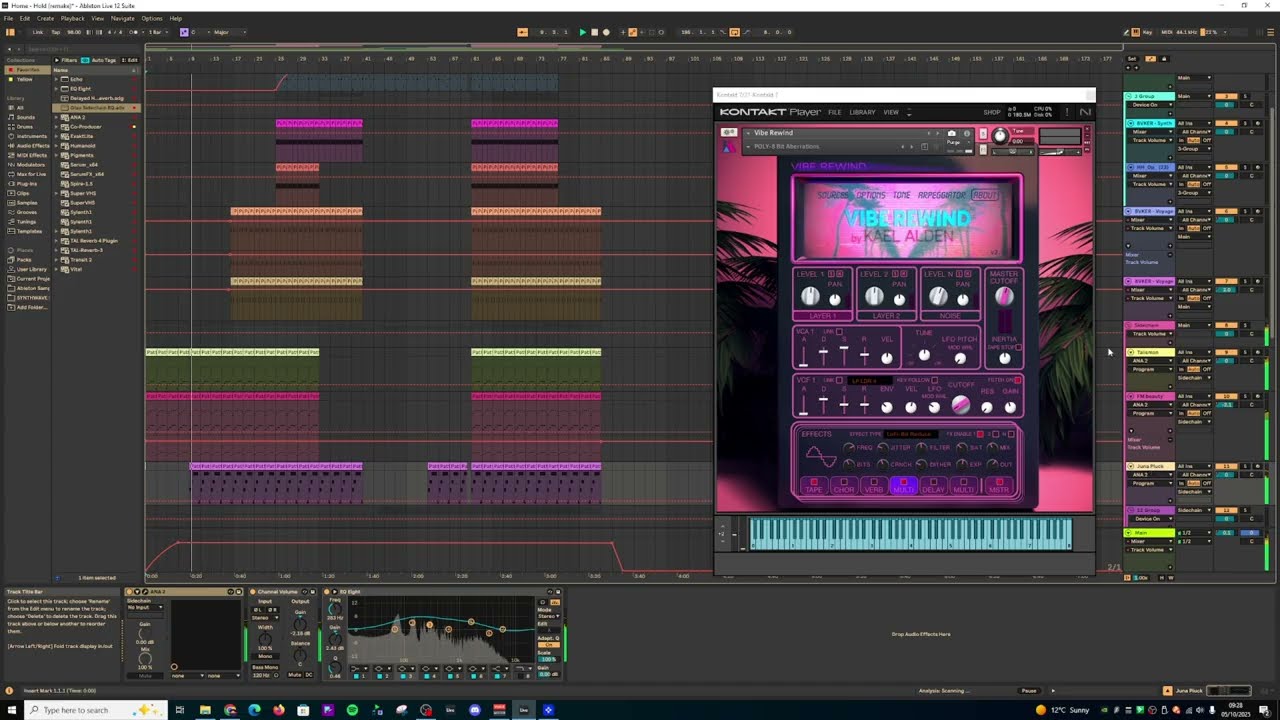Select Drums category in browser

click(x=25, y=127)
